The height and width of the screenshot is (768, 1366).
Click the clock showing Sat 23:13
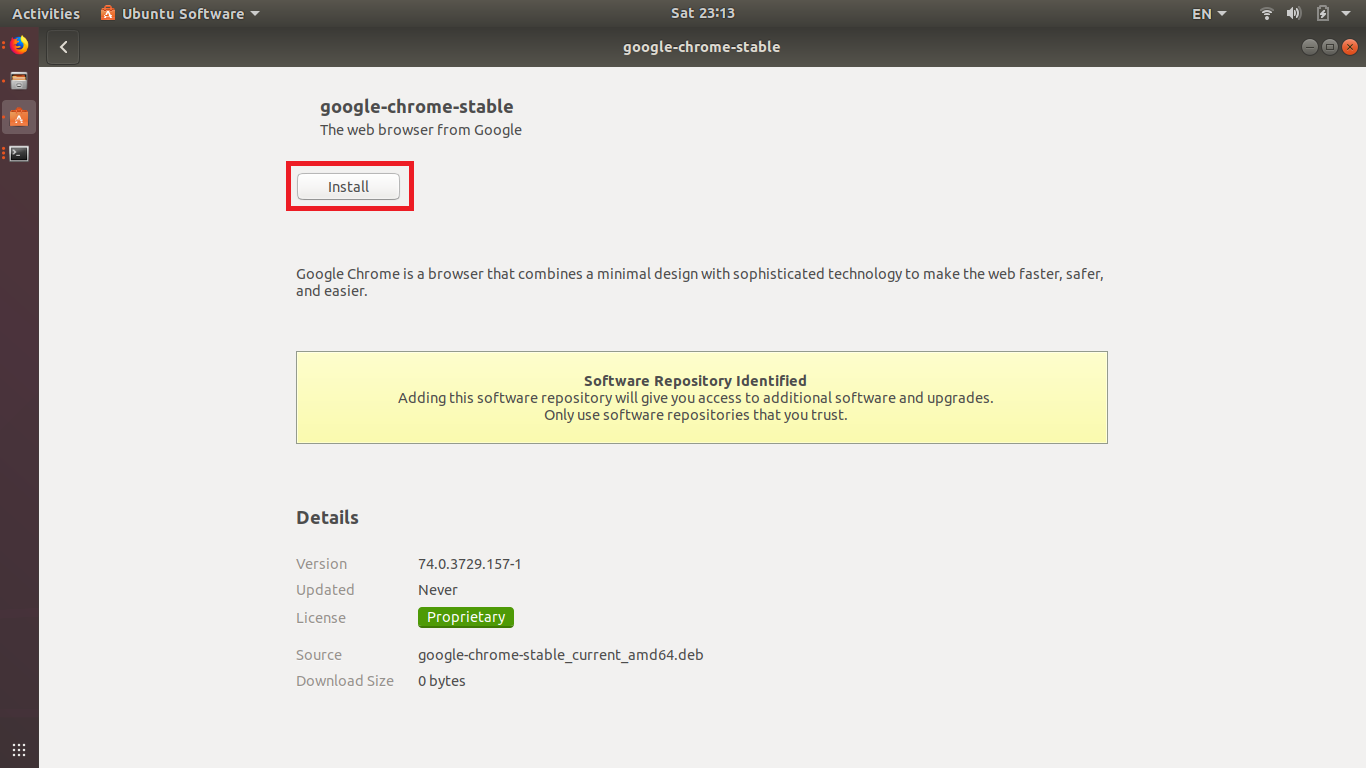point(703,13)
